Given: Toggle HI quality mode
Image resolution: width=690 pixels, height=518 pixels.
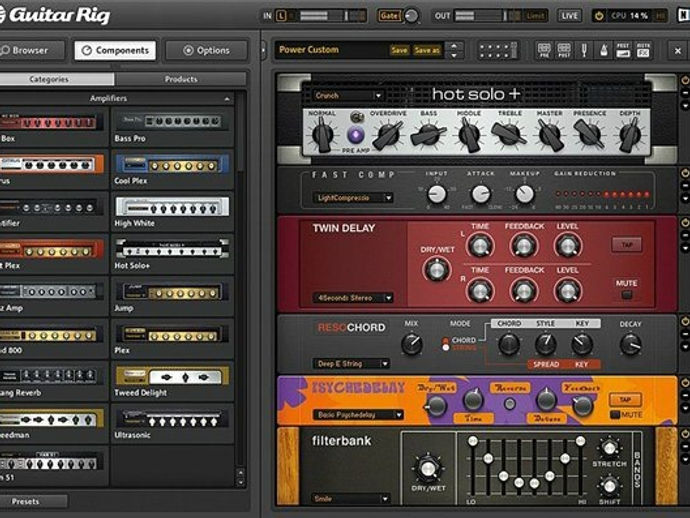Looking at the screenshot, I should tap(661, 16).
